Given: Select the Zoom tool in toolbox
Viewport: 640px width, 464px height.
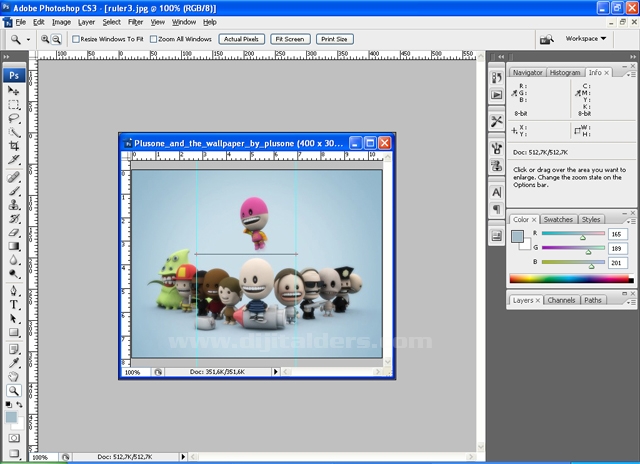Looking at the screenshot, I should pos(14,391).
